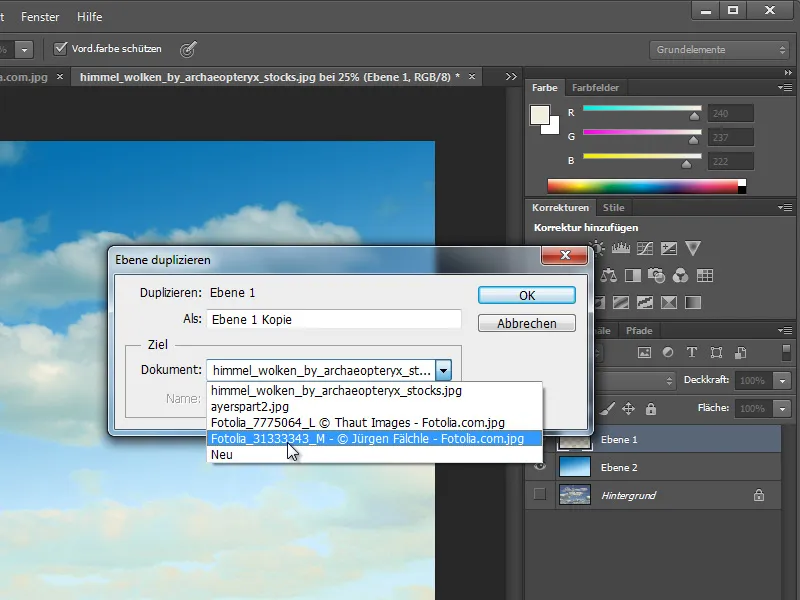800x600 pixels.
Task: Click the R color slider track
Action: point(642,108)
